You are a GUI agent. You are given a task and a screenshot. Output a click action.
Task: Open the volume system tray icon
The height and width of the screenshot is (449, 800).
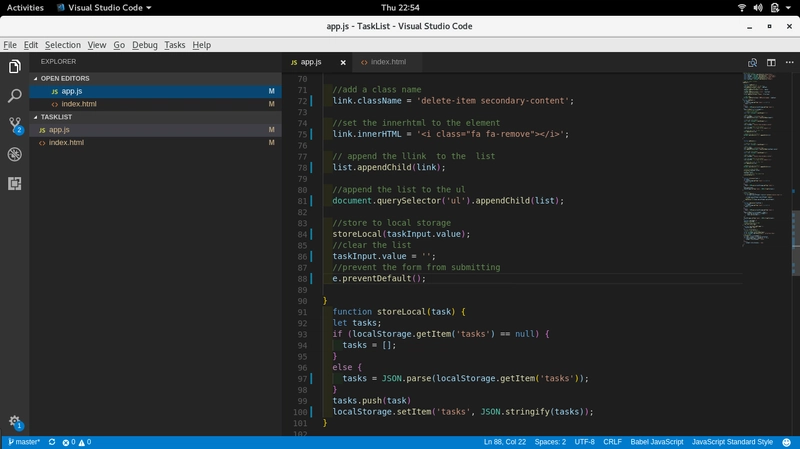(758, 8)
